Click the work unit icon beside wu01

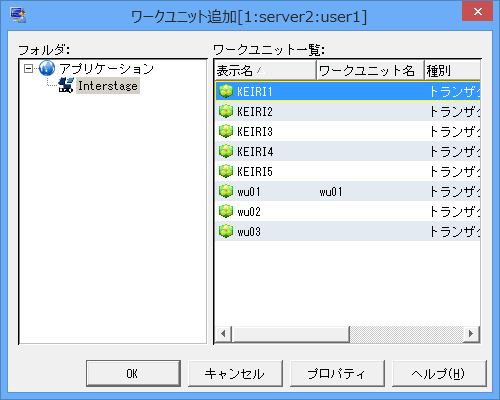click(226, 191)
